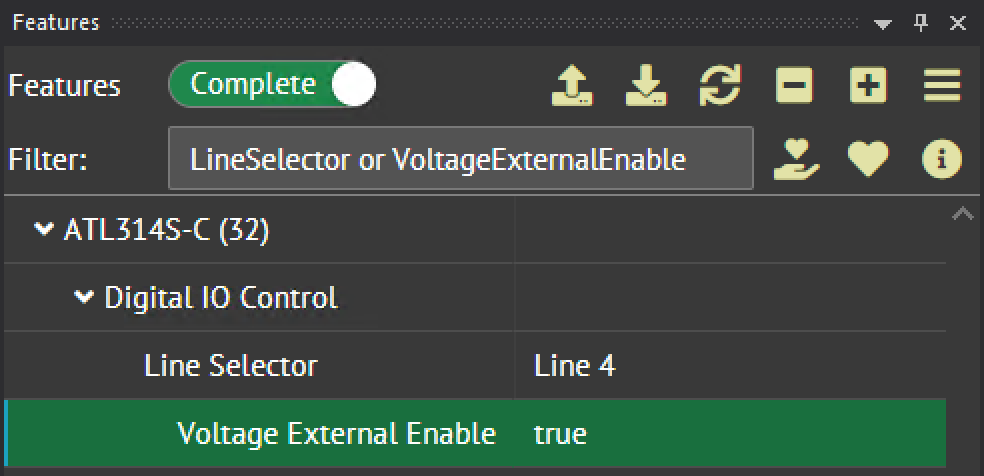
Task: Open the Features panel title dropdown arrow
Action: point(883,23)
